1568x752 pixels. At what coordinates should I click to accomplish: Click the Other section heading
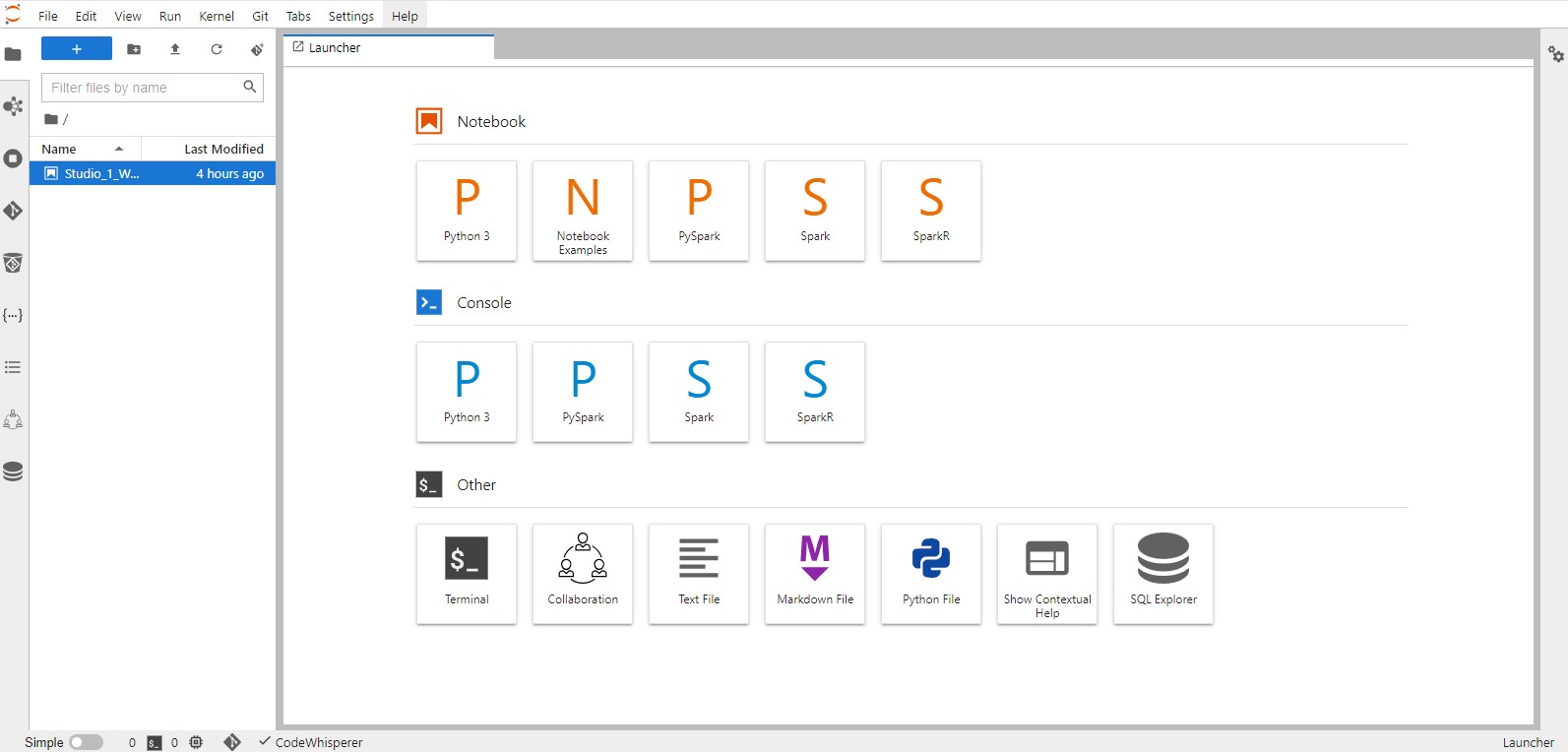(x=476, y=484)
